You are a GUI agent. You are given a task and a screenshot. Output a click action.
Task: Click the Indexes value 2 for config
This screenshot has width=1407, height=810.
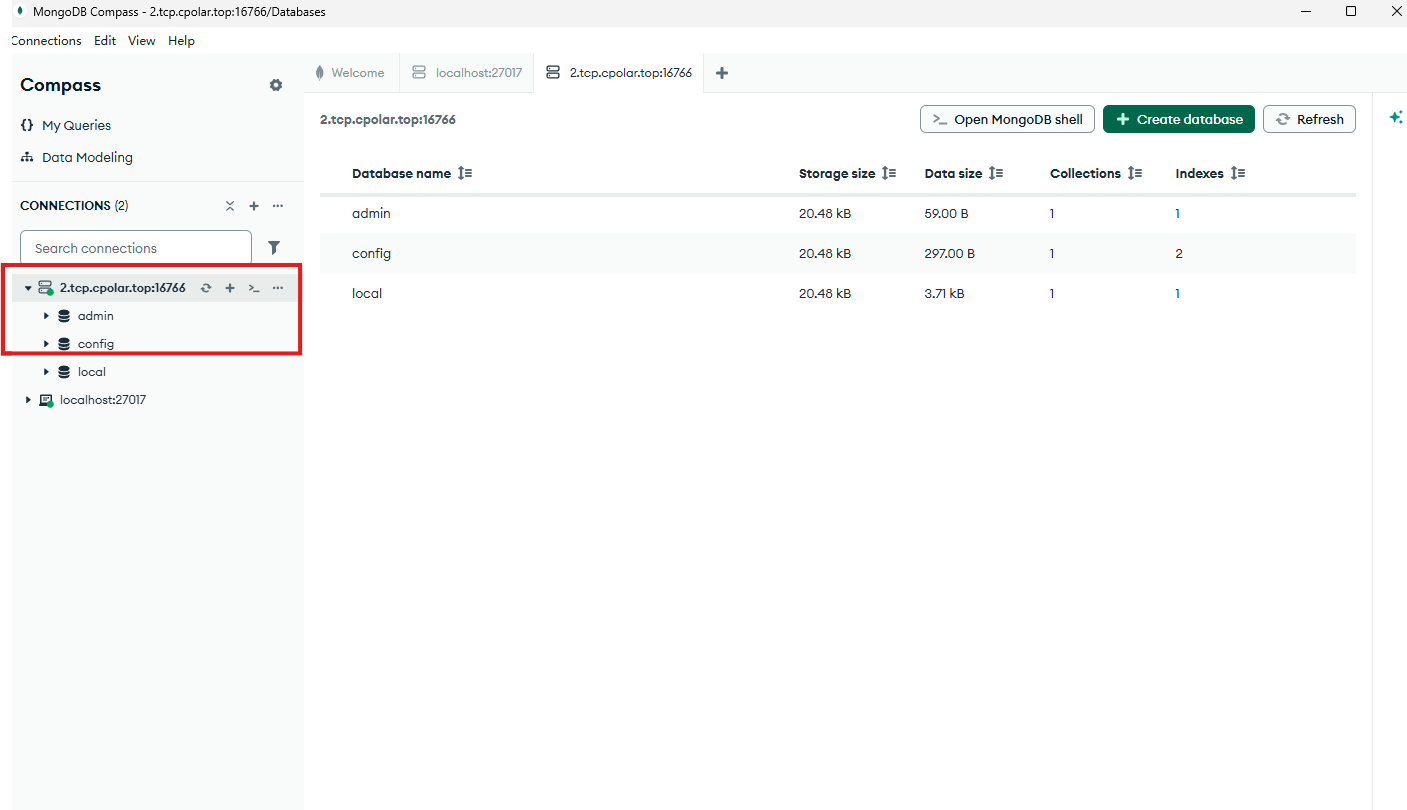[1179, 253]
